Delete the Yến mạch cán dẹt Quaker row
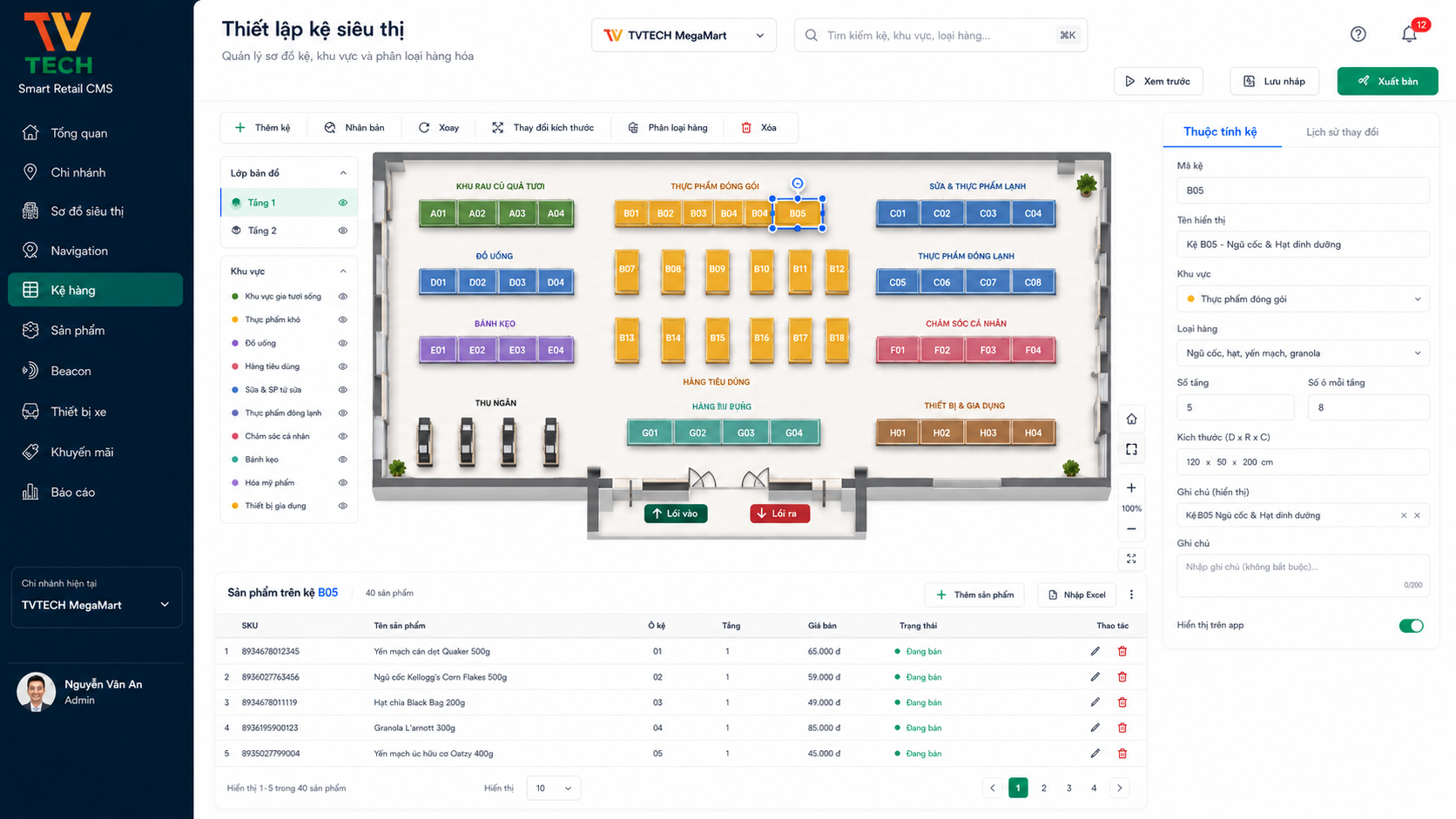Screen dimensions: 1456x819 click(x=1122, y=651)
